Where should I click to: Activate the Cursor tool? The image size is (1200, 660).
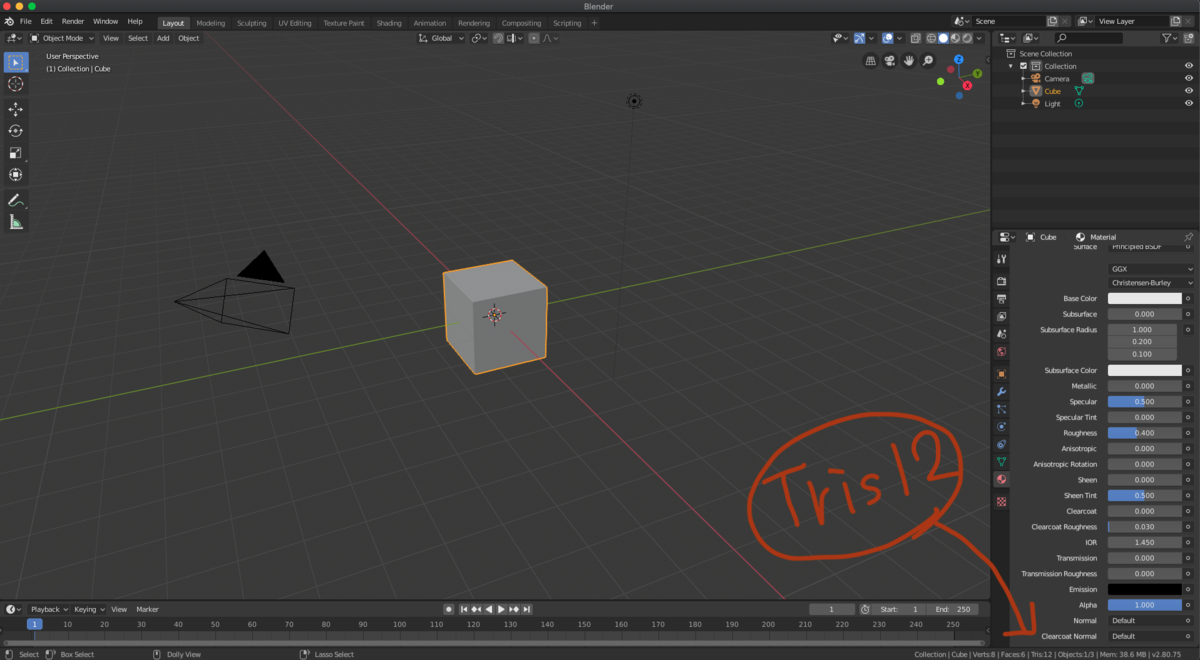pyautogui.click(x=16, y=84)
